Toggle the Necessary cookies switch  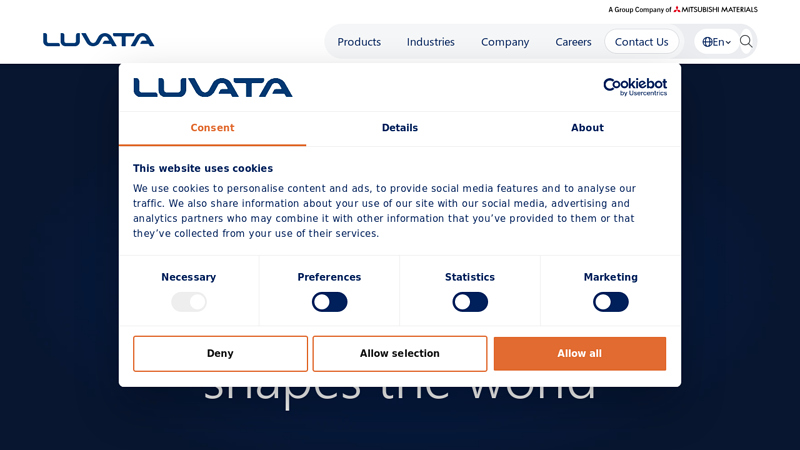[189, 302]
